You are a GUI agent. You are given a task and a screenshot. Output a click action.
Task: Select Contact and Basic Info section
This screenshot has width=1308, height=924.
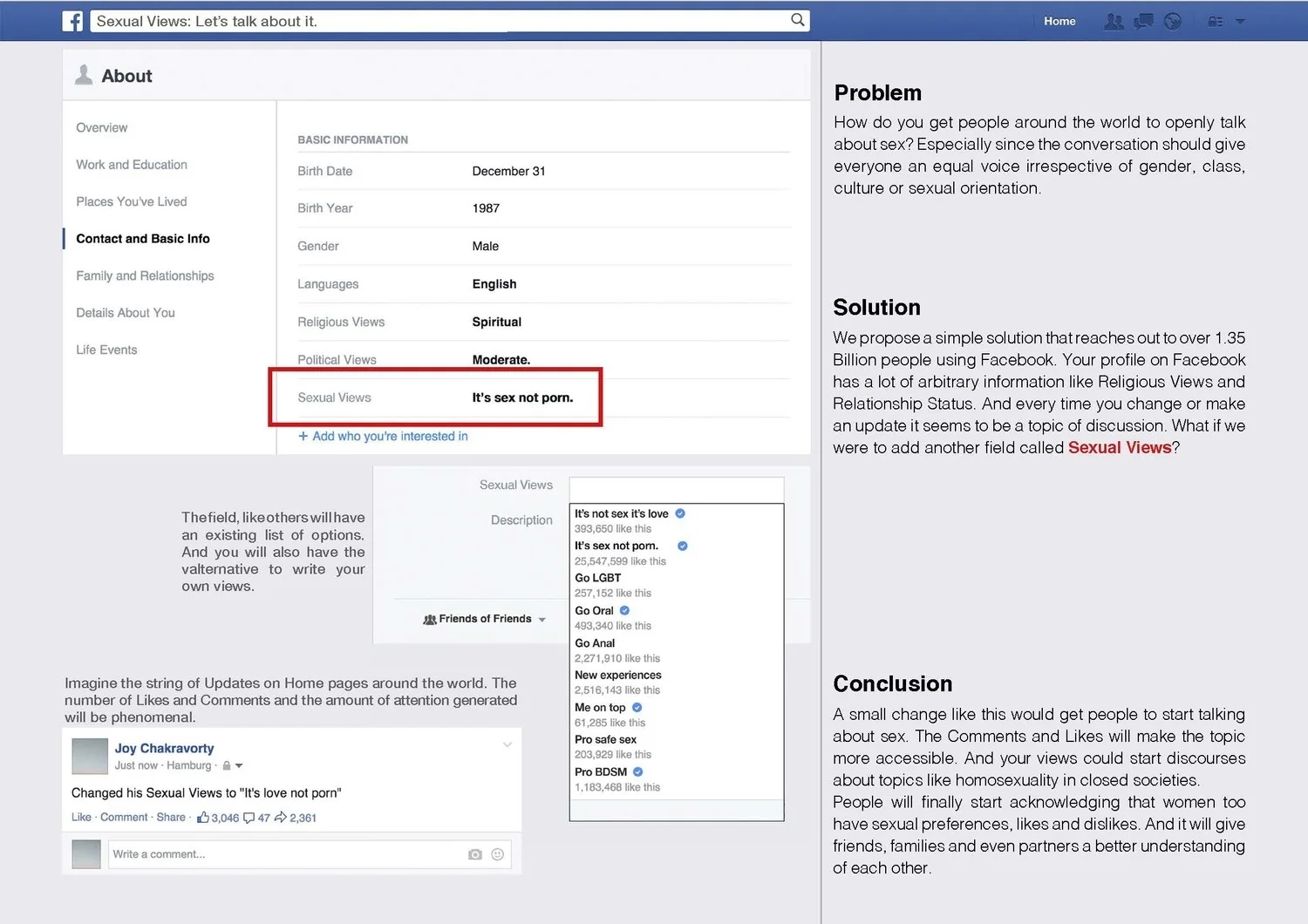[143, 239]
